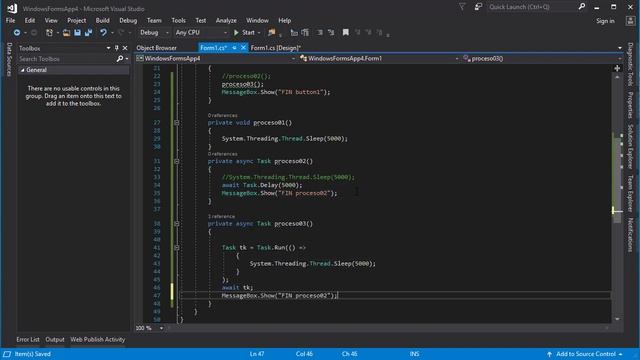Open the Build menu
The width and height of the screenshot is (640, 360).
(102, 20)
